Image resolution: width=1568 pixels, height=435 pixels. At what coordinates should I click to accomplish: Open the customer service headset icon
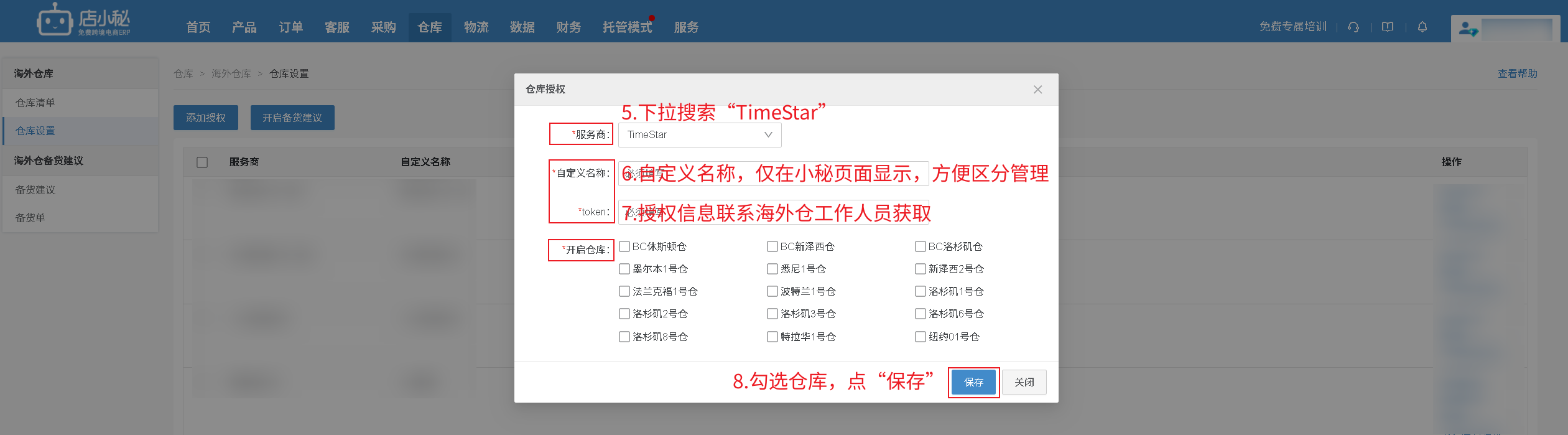[1353, 27]
